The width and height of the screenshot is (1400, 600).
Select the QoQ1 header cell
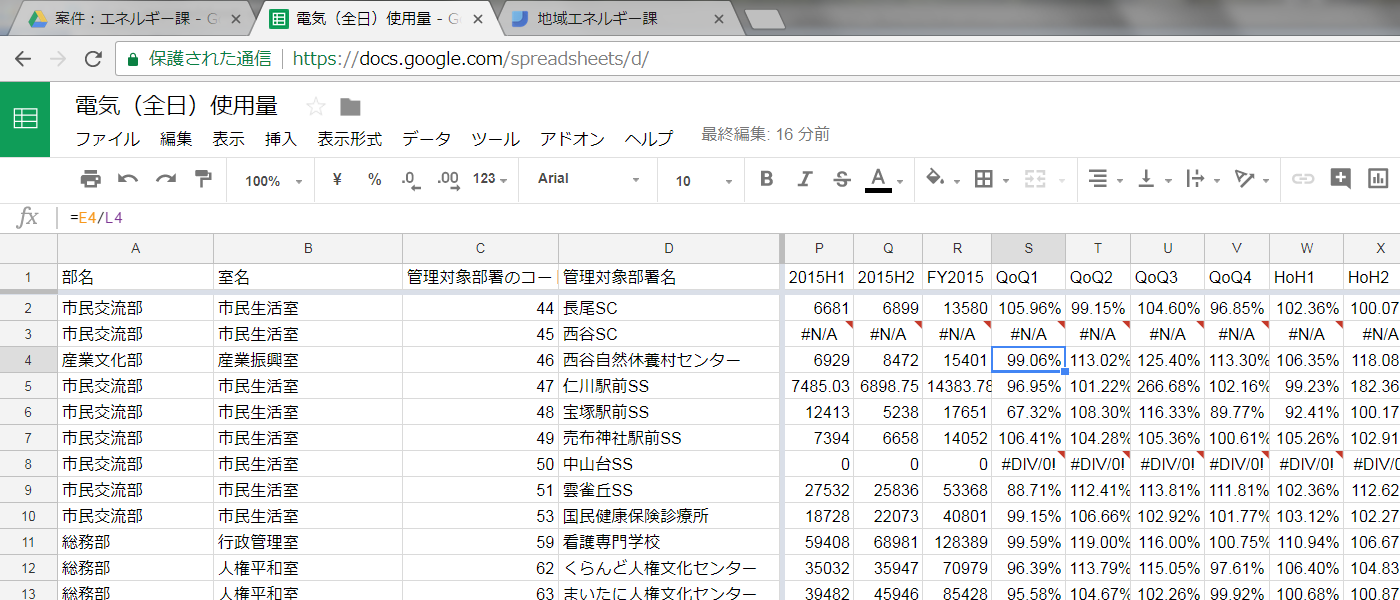point(1028,277)
